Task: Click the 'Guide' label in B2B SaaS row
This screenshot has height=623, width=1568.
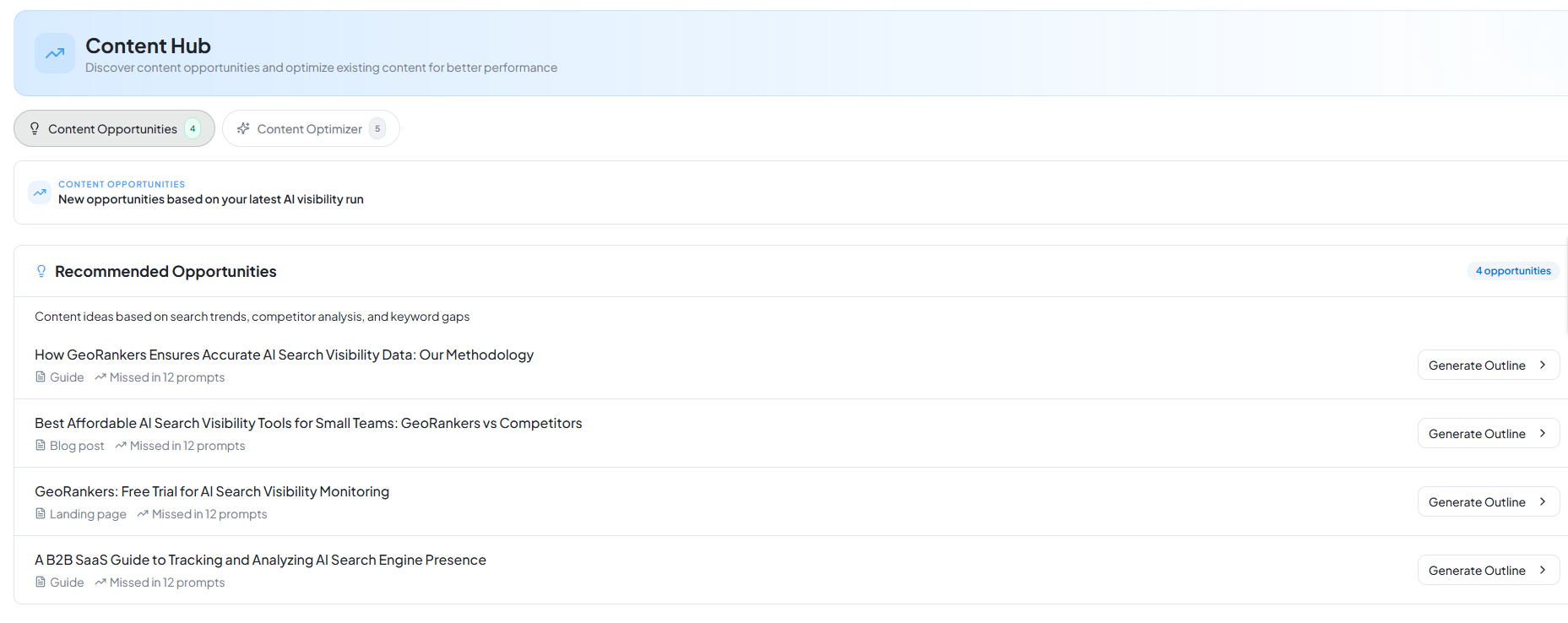Action: coord(67,582)
